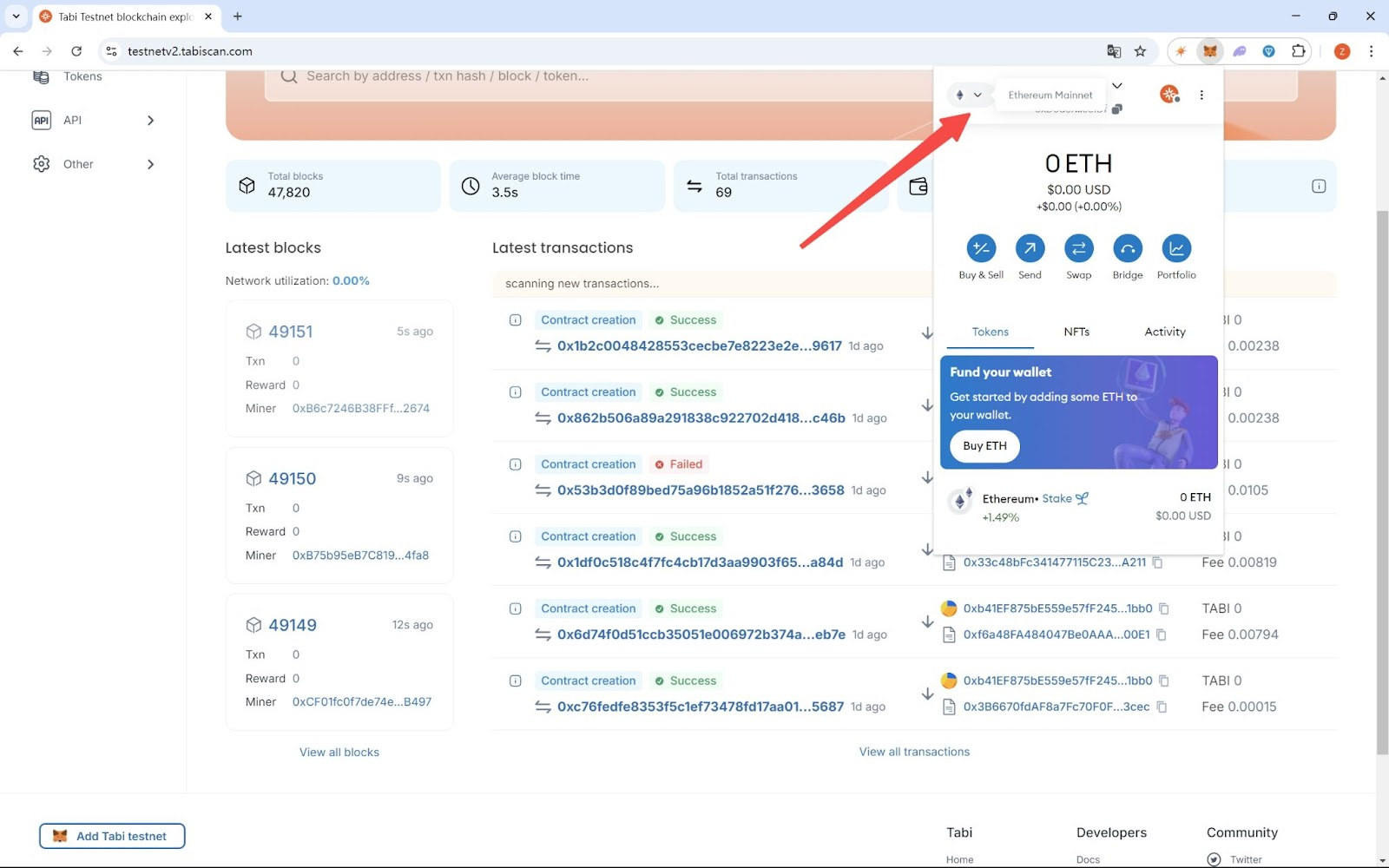
Task: Open the browser Extensions puzzle icon
Action: 1299,51
